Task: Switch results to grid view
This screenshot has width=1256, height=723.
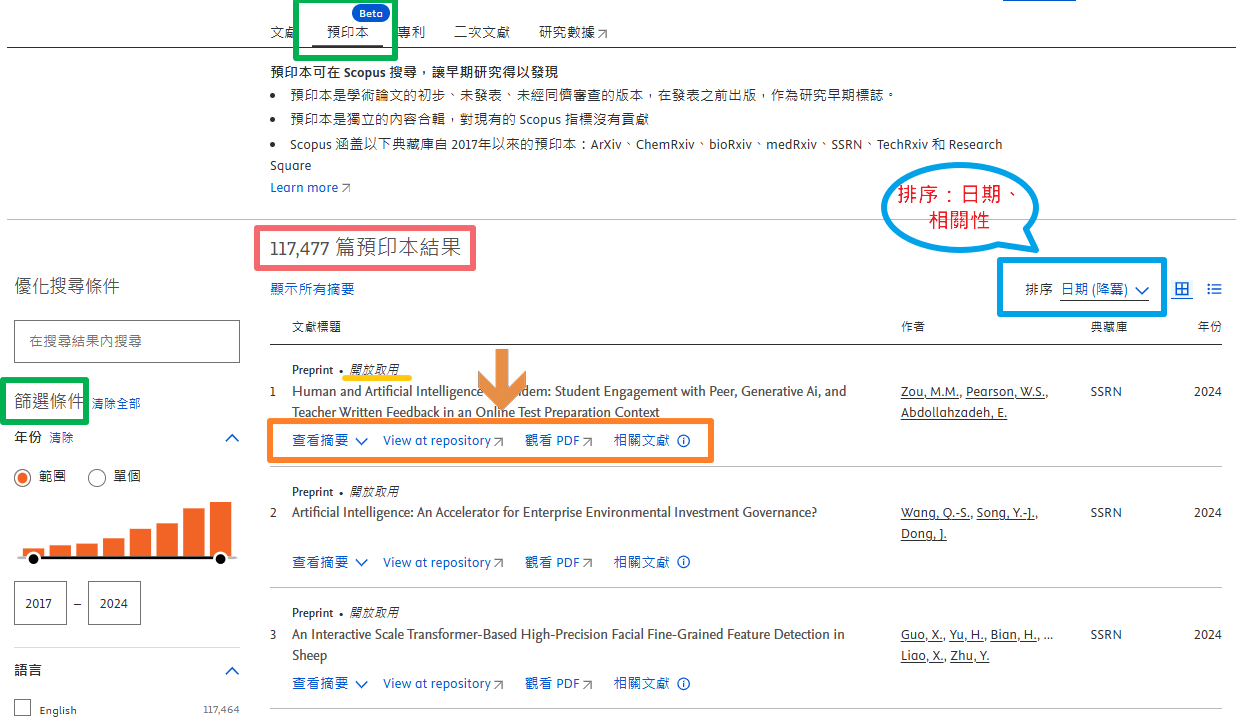Action: tap(1183, 288)
